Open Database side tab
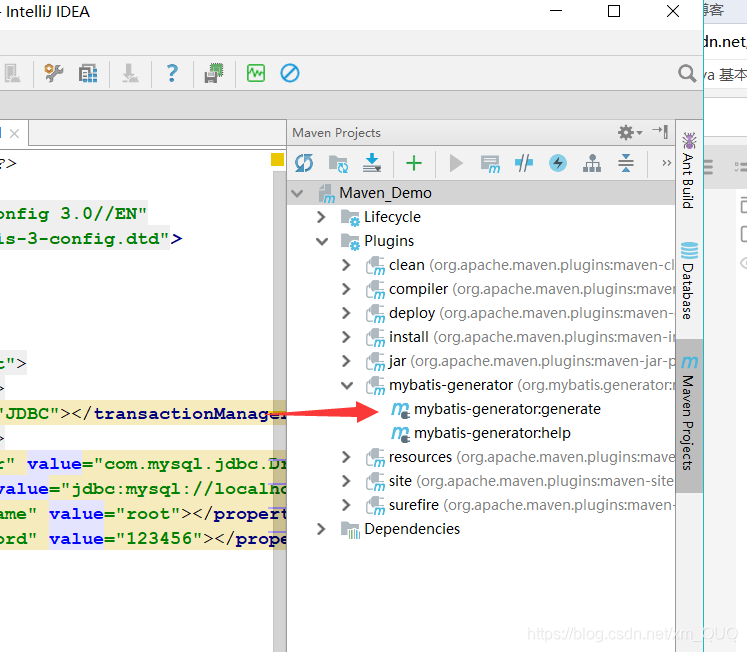Screen dimensions: 747x652 tap(688, 281)
